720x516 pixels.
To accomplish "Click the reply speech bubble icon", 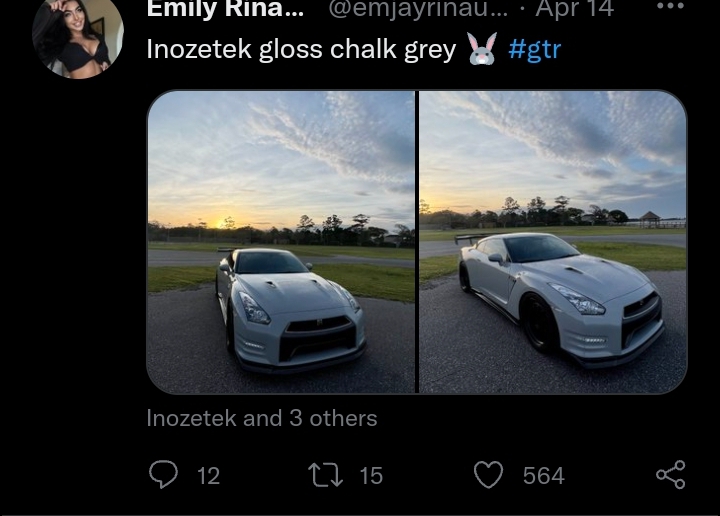I will 163,475.
